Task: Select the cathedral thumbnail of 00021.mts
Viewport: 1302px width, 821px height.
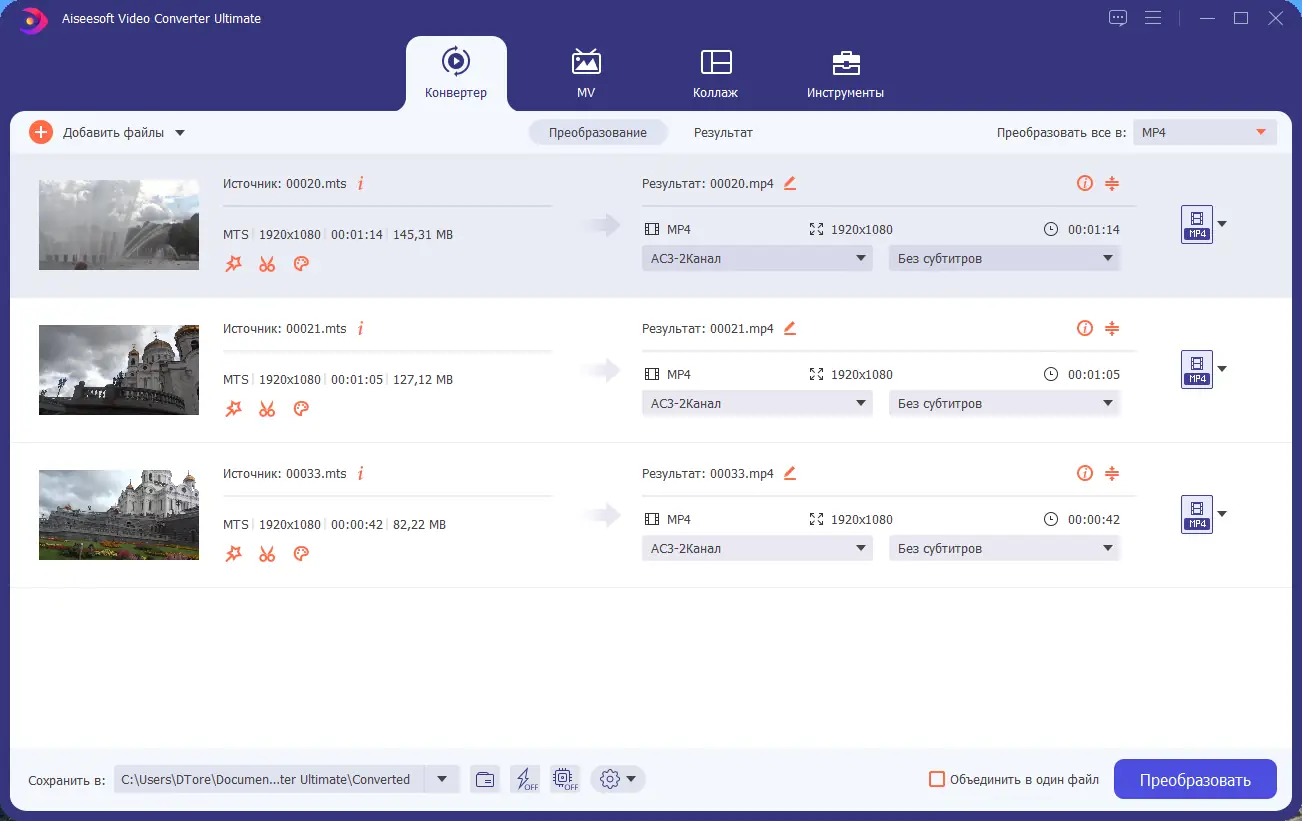Action: pos(119,370)
